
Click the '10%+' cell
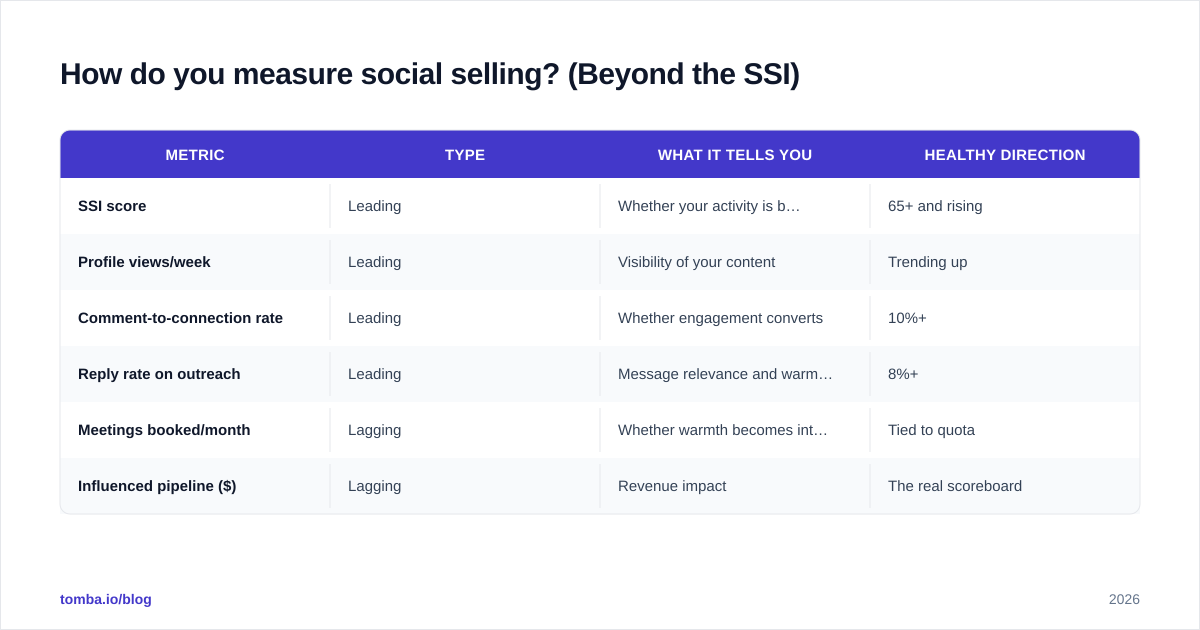1005,318
